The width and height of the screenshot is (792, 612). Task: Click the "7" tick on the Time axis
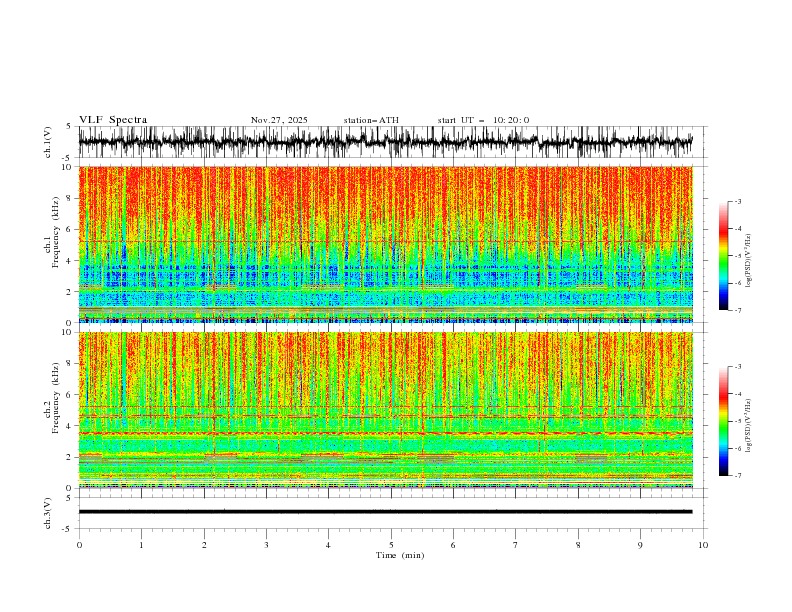[516, 545]
